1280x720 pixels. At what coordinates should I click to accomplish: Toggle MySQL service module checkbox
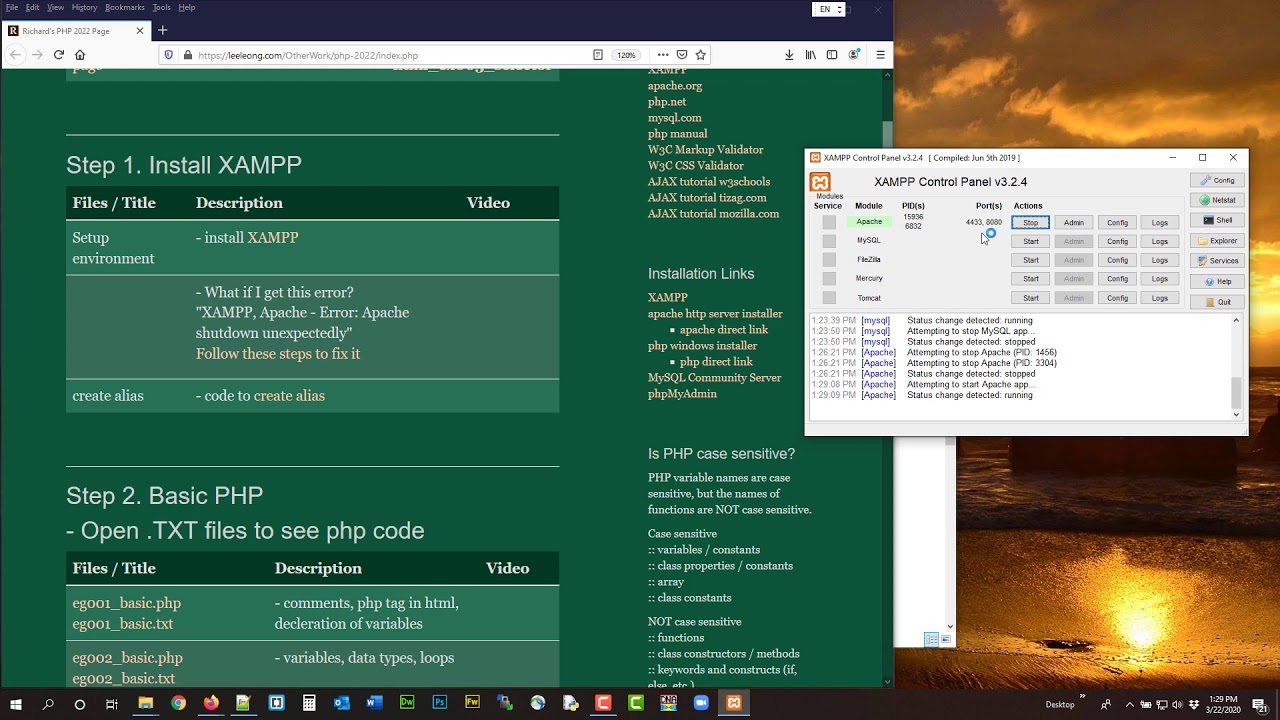tap(829, 241)
